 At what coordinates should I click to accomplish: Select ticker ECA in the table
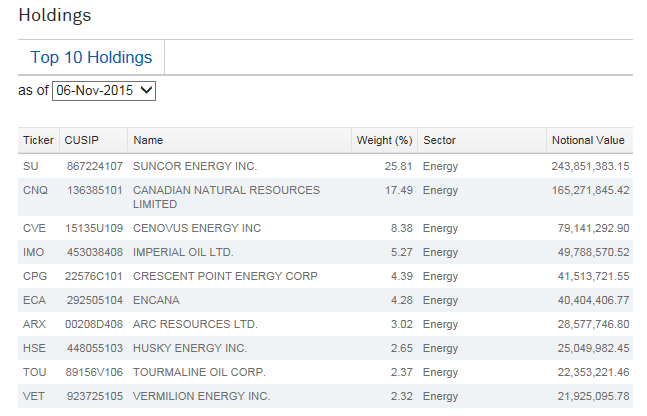pyautogui.click(x=34, y=300)
